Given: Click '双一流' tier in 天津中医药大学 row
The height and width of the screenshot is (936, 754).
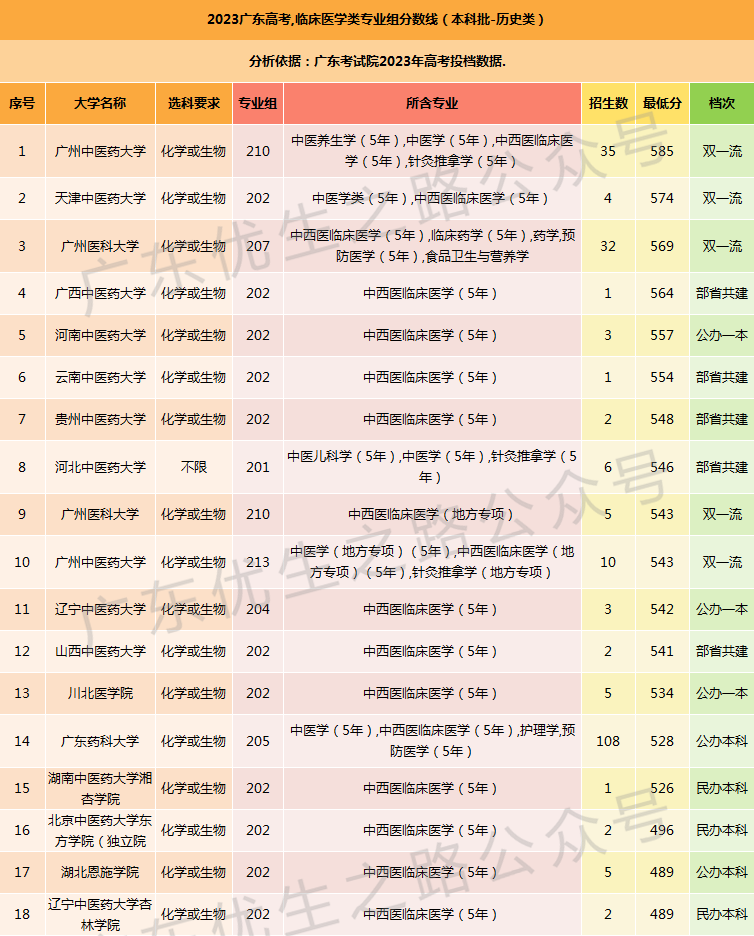Looking at the screenshot, I should [722, 198].
